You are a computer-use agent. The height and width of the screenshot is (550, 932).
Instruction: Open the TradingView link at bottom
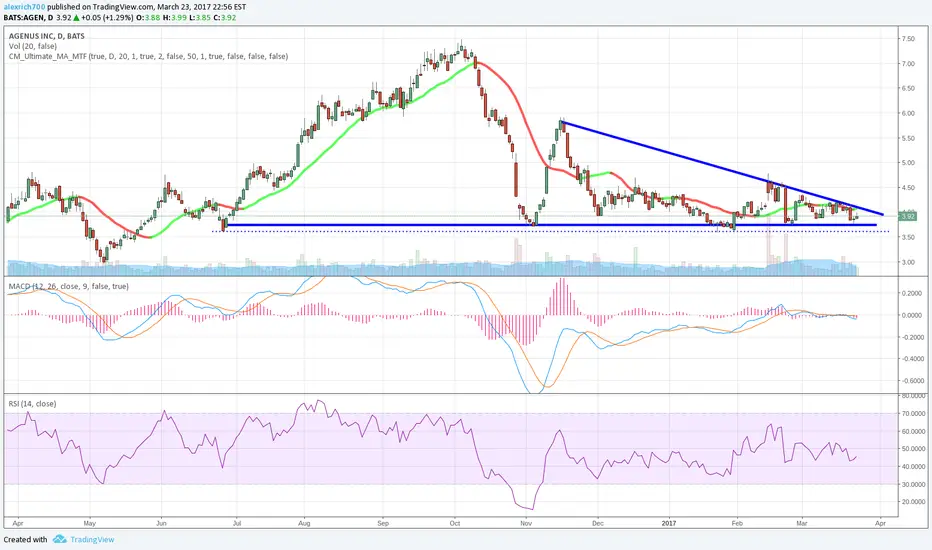coord(92,539)
